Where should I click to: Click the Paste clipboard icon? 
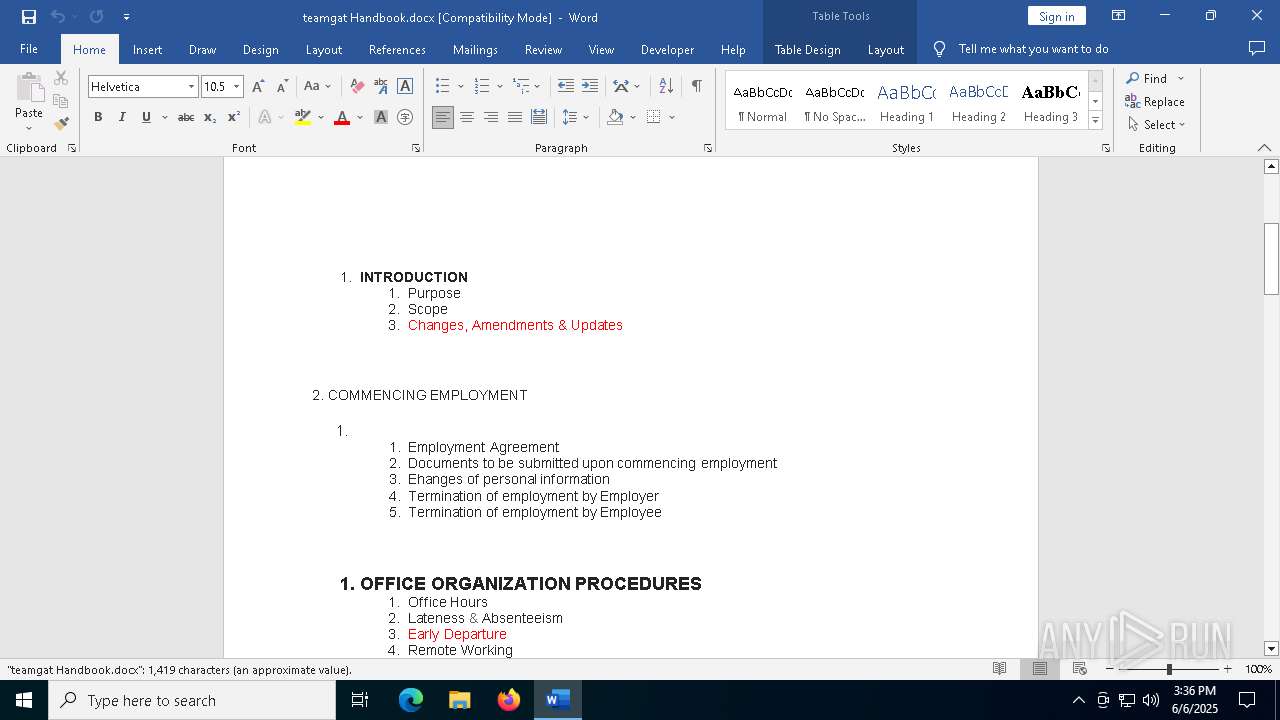point(29,90)
